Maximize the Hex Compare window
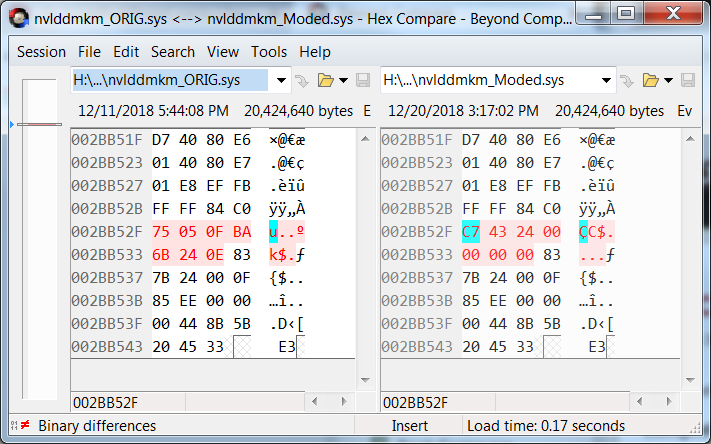The image size is (711, 444). 626,14
